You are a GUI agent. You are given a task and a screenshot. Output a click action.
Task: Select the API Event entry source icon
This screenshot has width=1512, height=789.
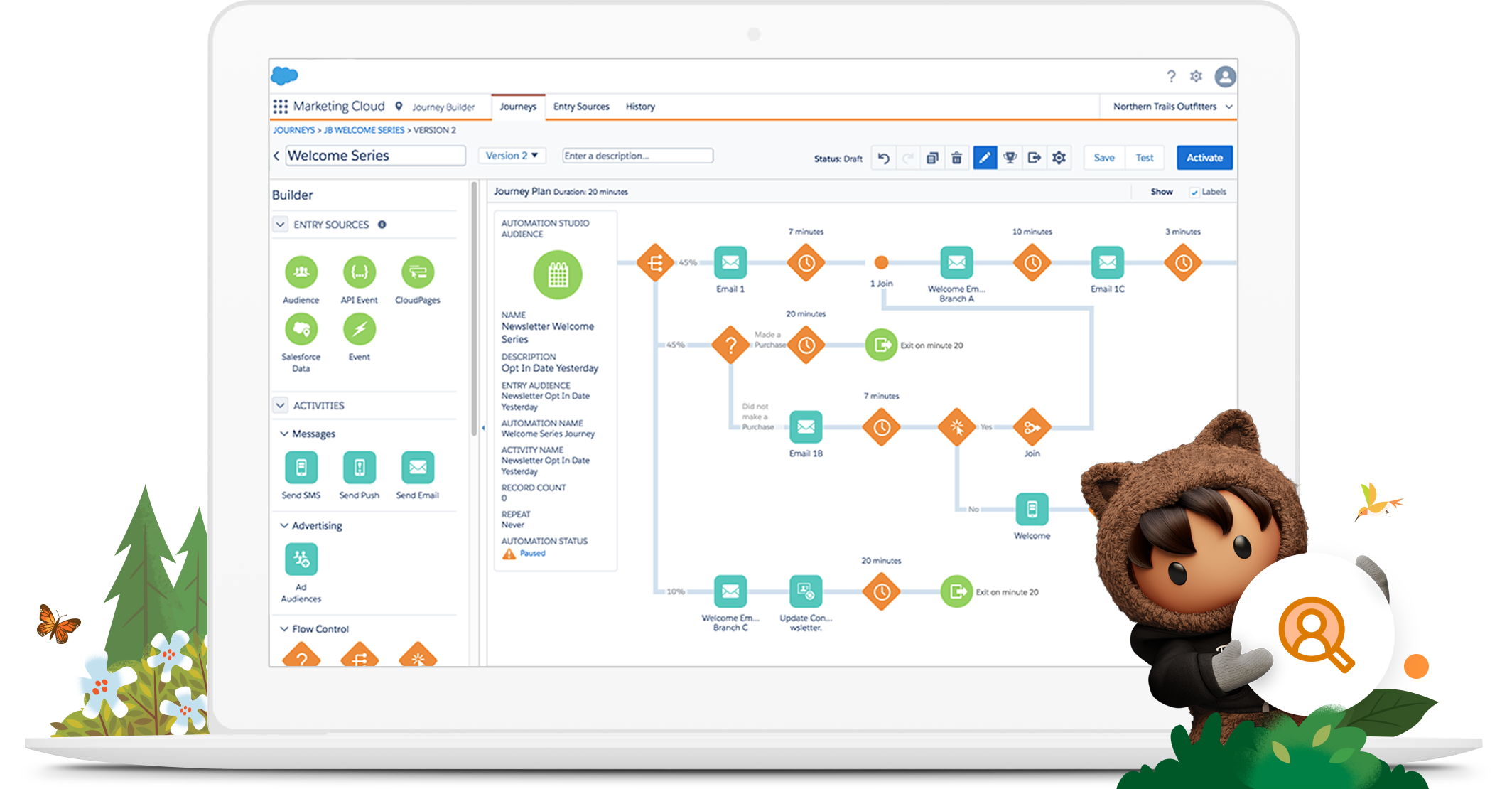[x=359, y=272]
